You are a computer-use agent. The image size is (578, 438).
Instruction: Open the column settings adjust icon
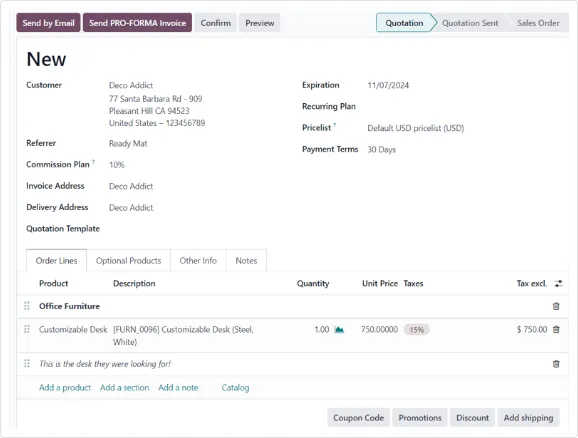(558, 284)
